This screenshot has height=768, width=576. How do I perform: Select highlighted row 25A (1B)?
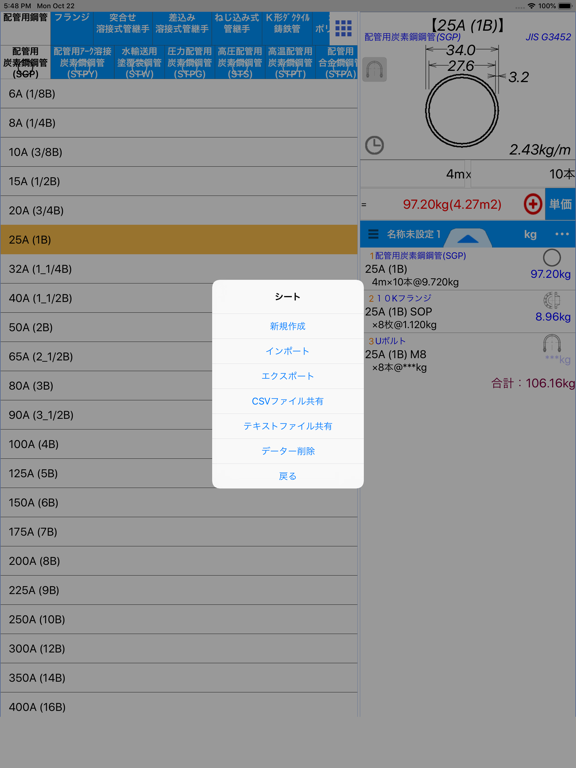[x=179, y=240]
